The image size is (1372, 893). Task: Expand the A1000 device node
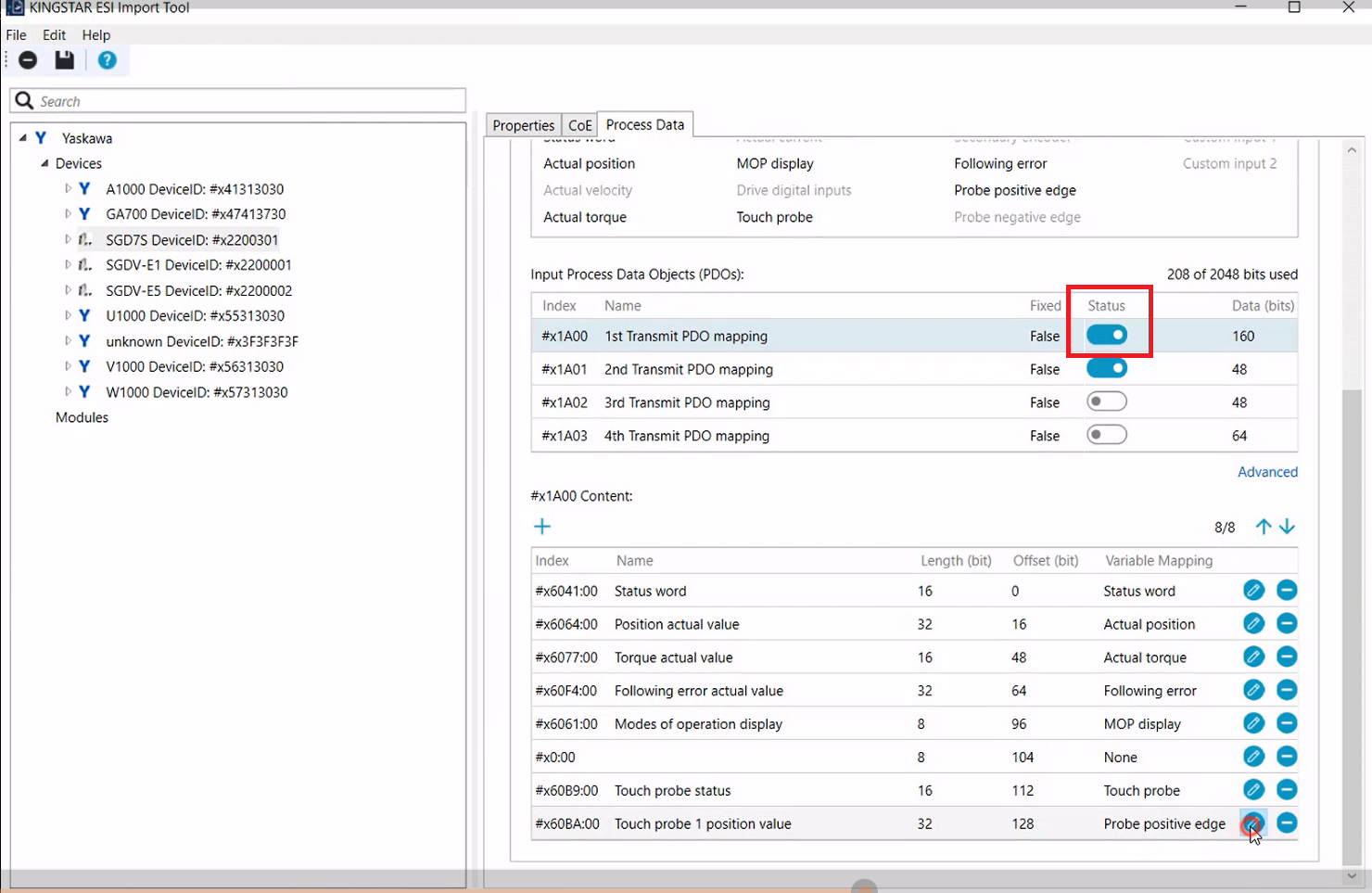(68, 188)
